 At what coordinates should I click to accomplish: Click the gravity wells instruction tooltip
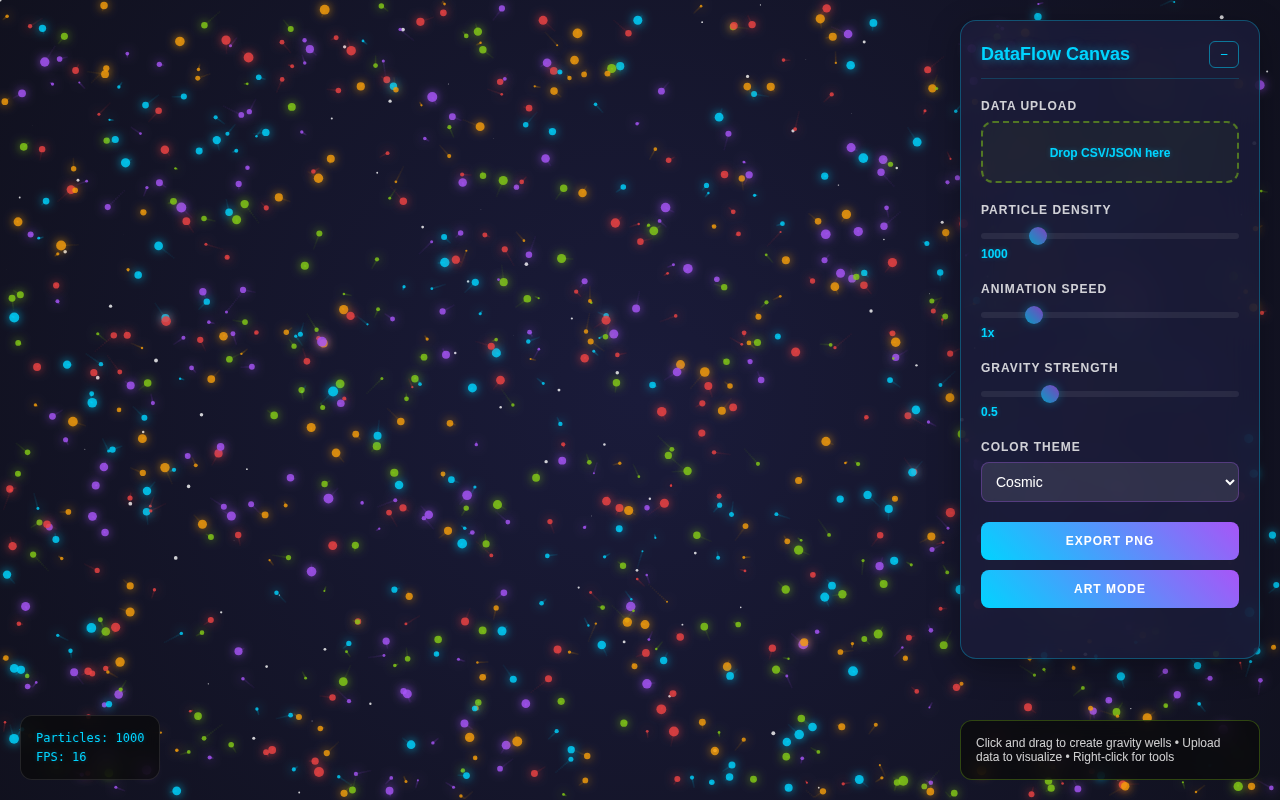pyautogui.click(x=1109, y=749)
